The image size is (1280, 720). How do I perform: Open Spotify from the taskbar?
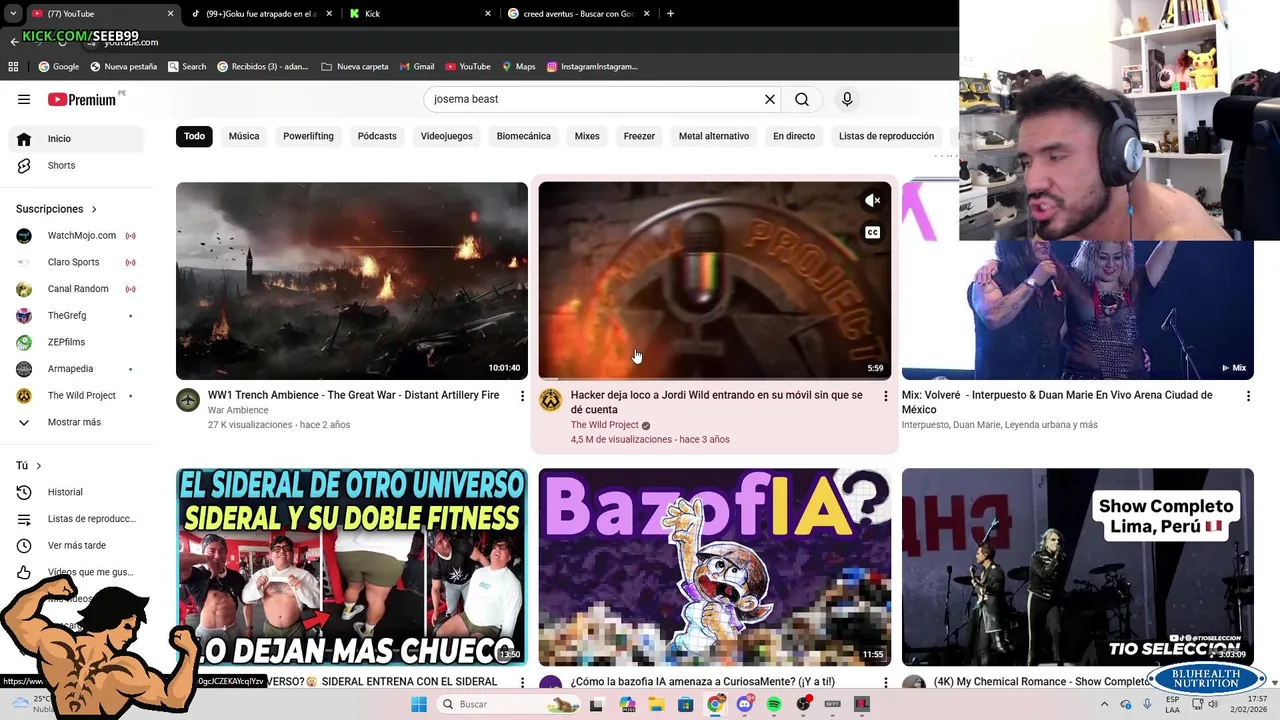click(774, 704)
